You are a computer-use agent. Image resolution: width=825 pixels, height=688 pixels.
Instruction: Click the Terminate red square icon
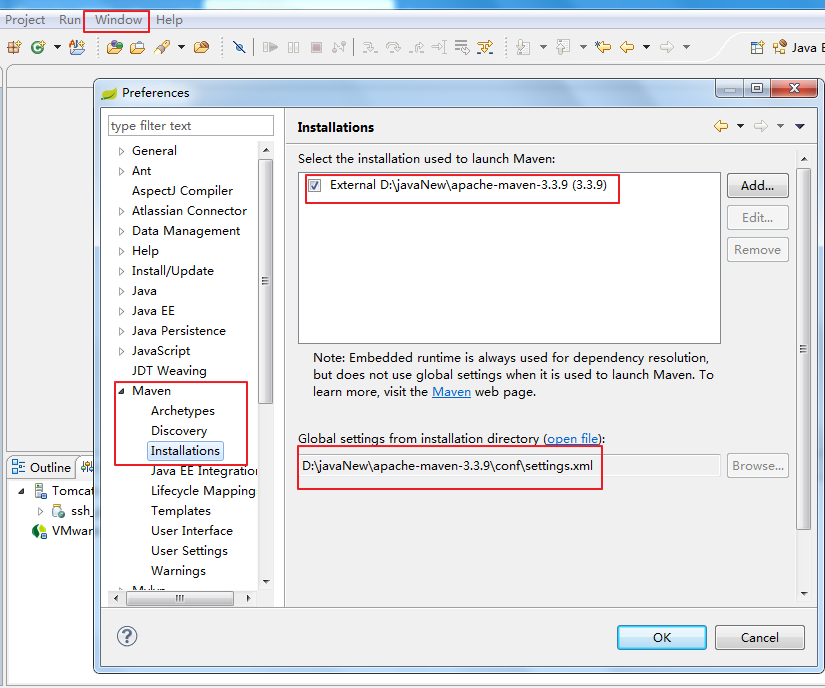coord(316,47)
